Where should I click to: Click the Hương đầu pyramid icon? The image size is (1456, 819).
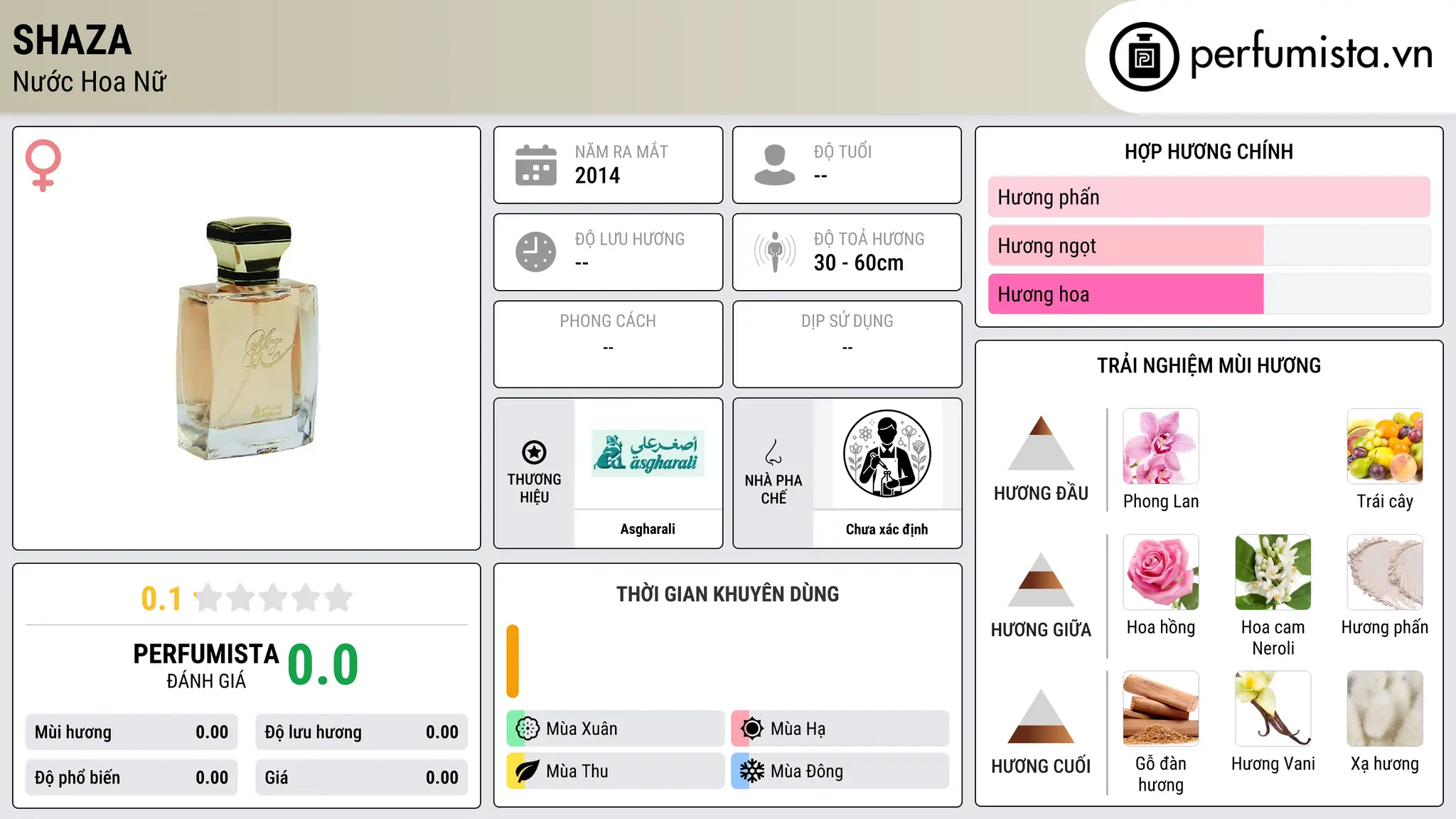(1041, 443)
